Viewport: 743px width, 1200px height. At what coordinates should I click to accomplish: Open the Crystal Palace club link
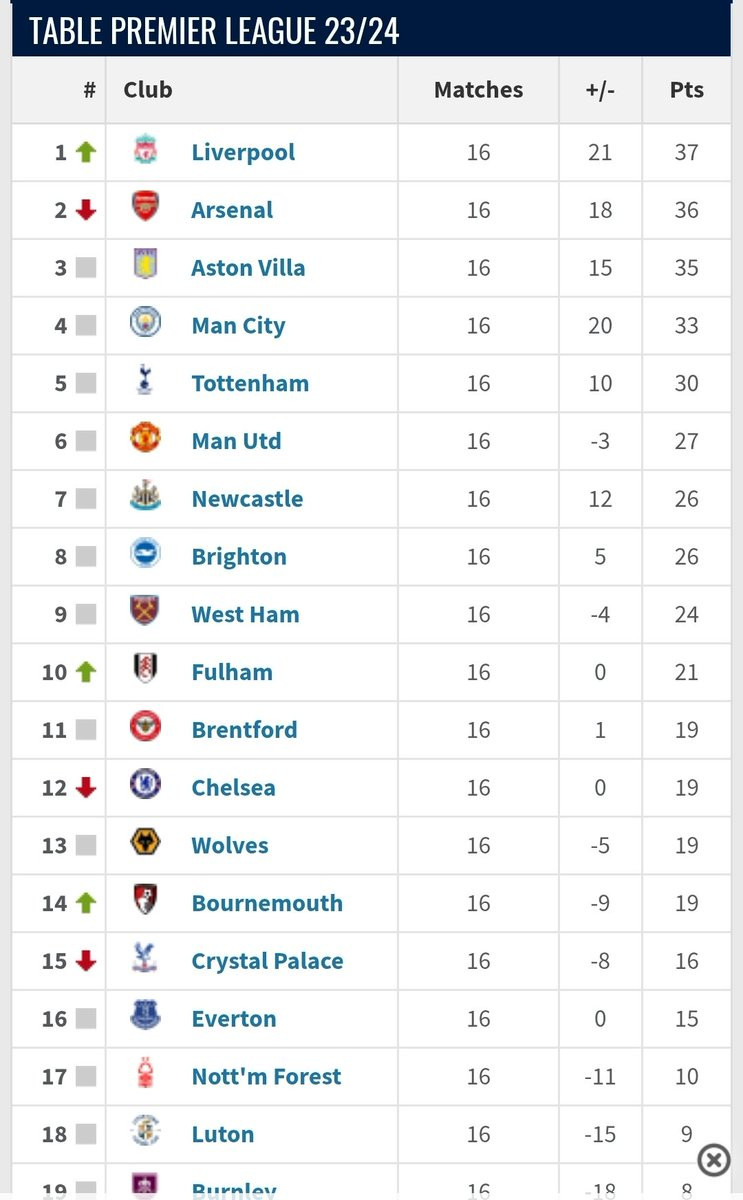(267, 961)
